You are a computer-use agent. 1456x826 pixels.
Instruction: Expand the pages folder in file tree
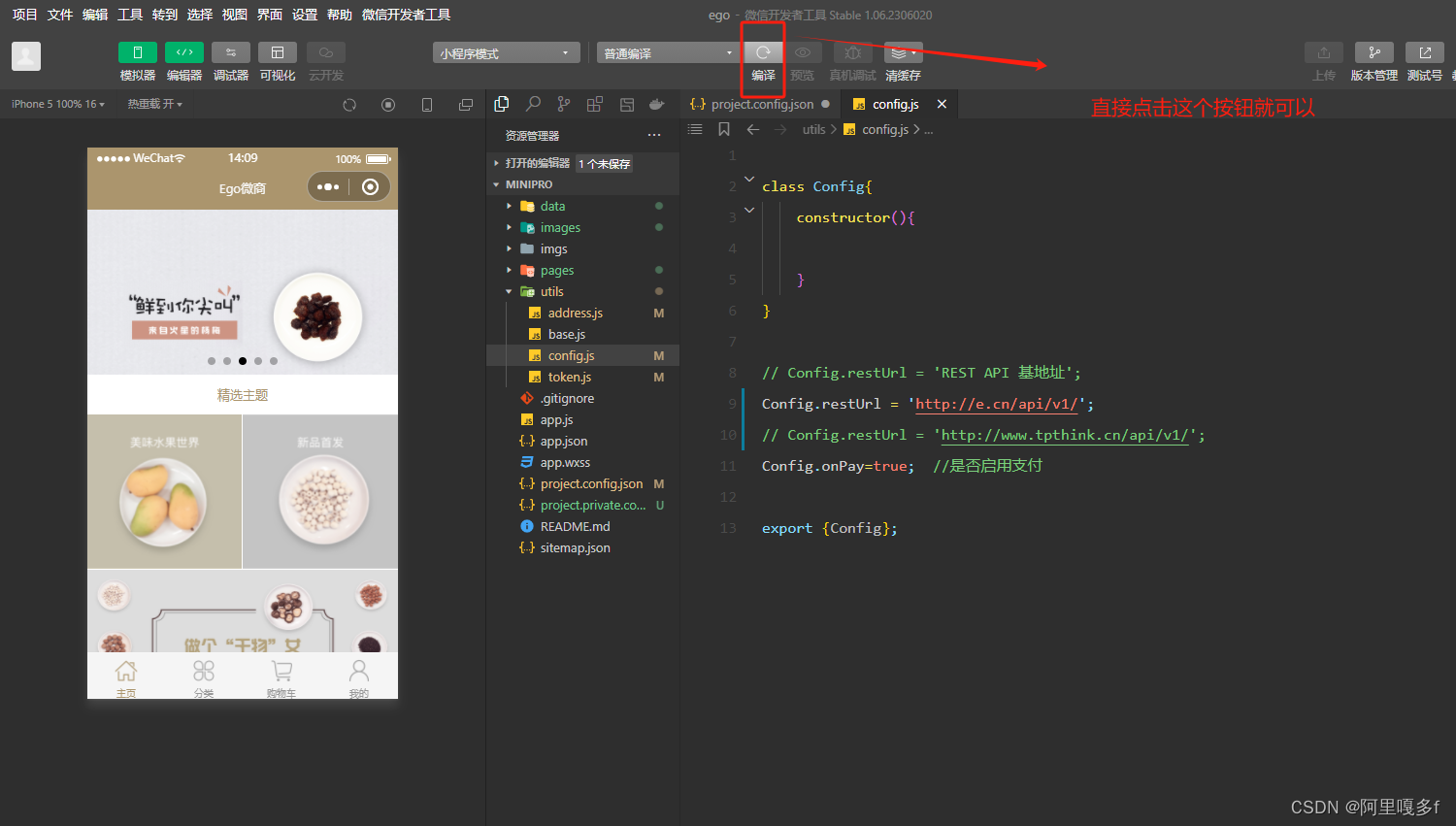[557, 271]
